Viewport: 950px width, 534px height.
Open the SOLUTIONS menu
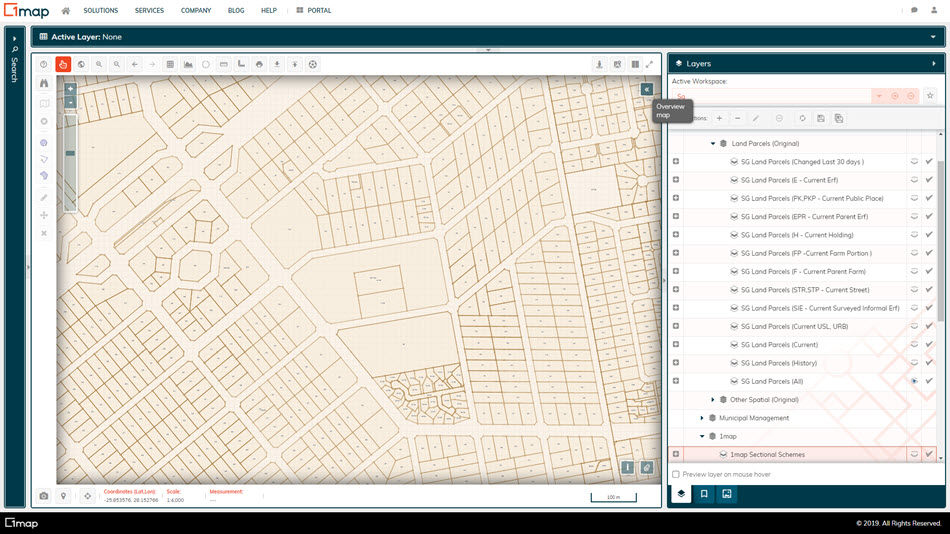pyautogui.click(x=101, y=10)
